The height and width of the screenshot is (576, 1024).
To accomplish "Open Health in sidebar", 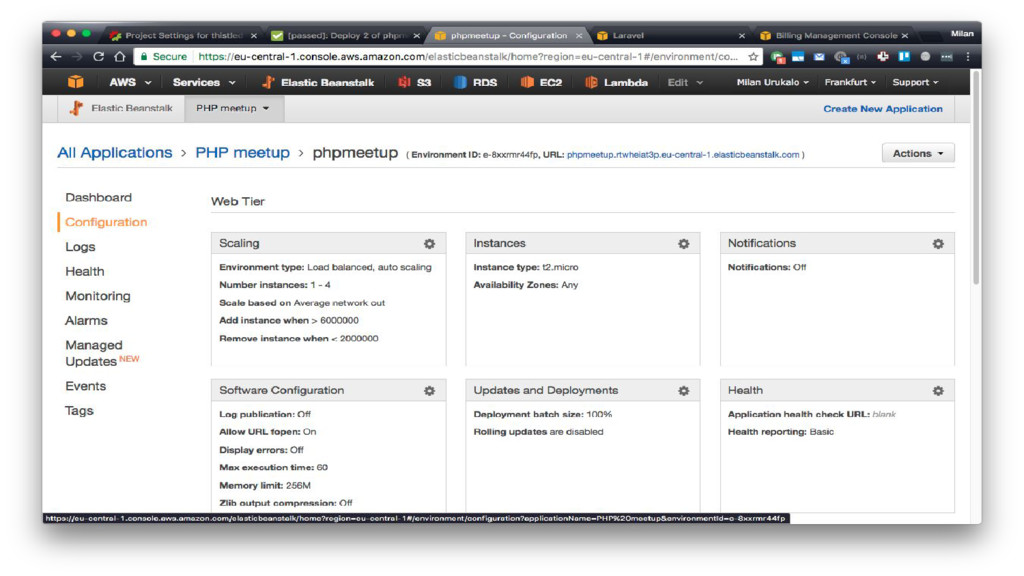I will pyautogui.click(x=84, y=271).
